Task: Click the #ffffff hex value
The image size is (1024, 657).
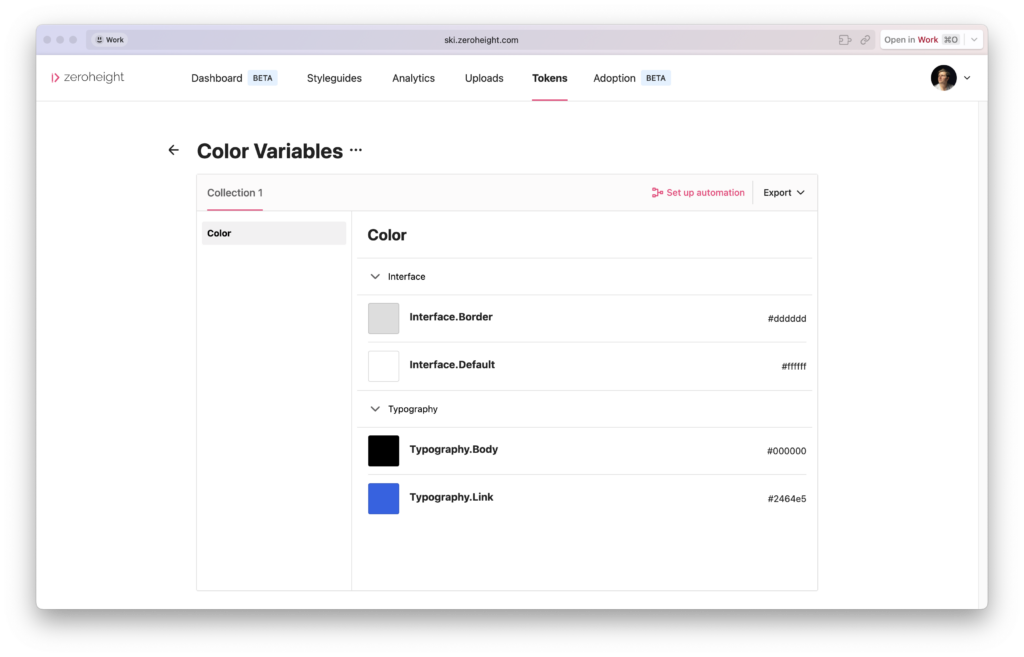Action: click(793, 366)
